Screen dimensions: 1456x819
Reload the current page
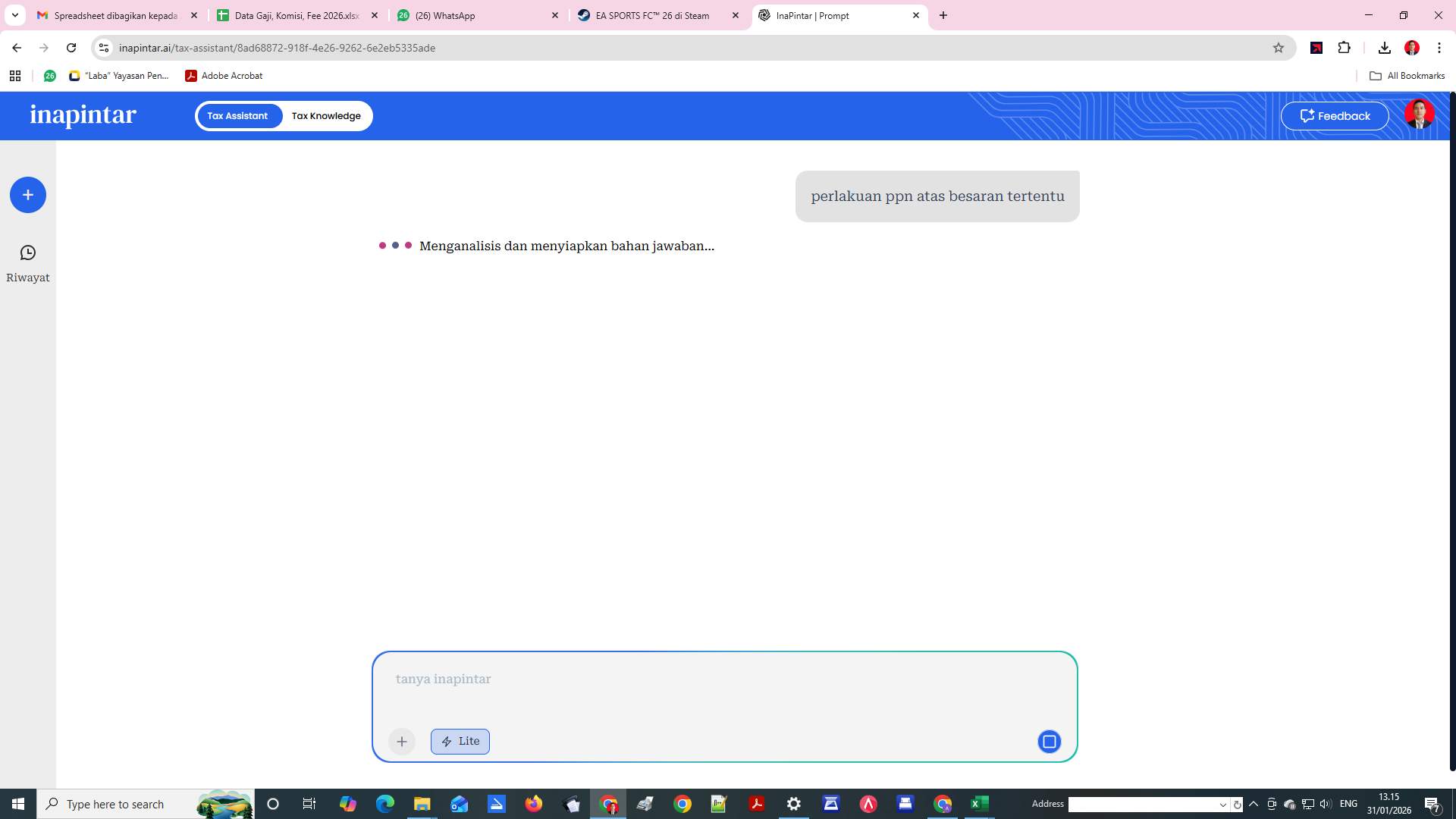pos(71,47)
